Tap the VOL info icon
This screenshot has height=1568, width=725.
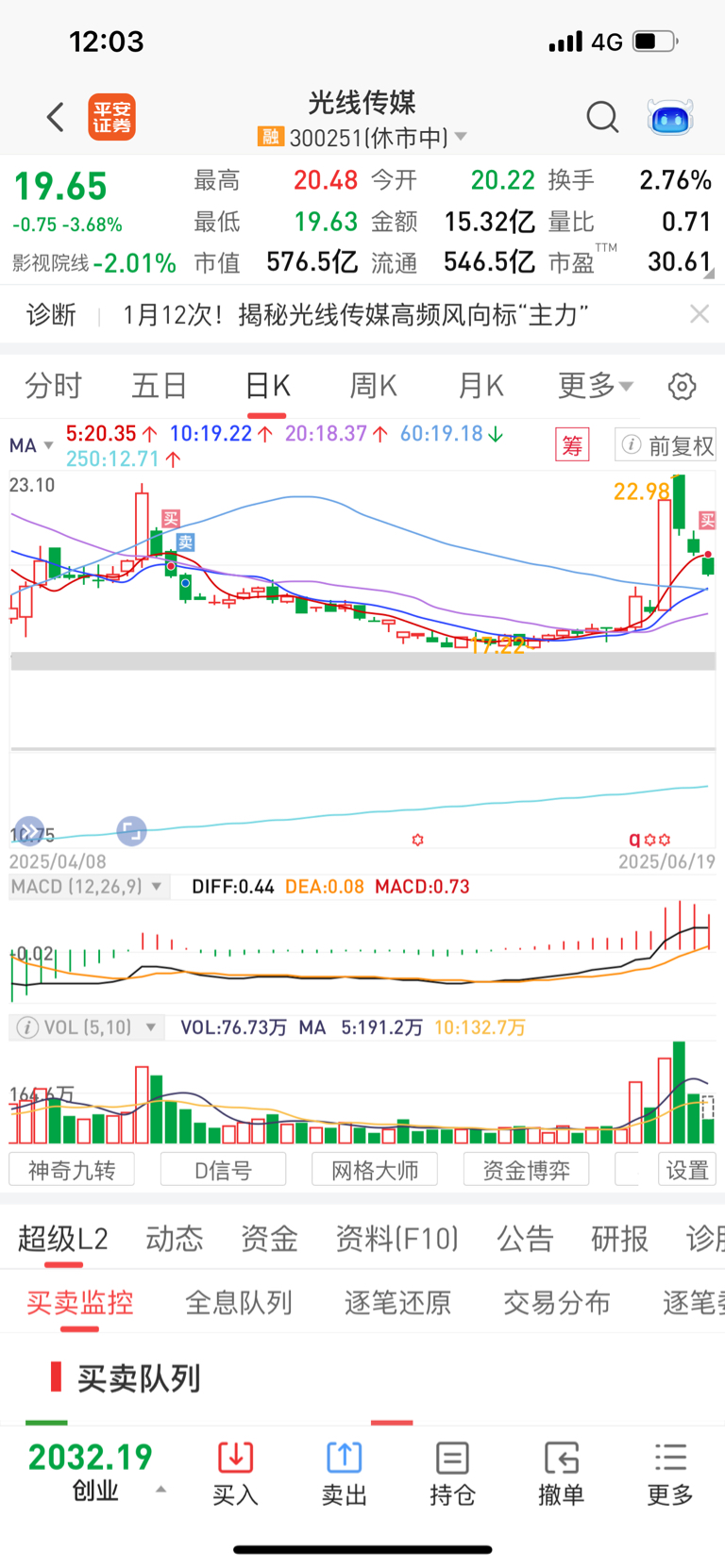click(27, 1027)
